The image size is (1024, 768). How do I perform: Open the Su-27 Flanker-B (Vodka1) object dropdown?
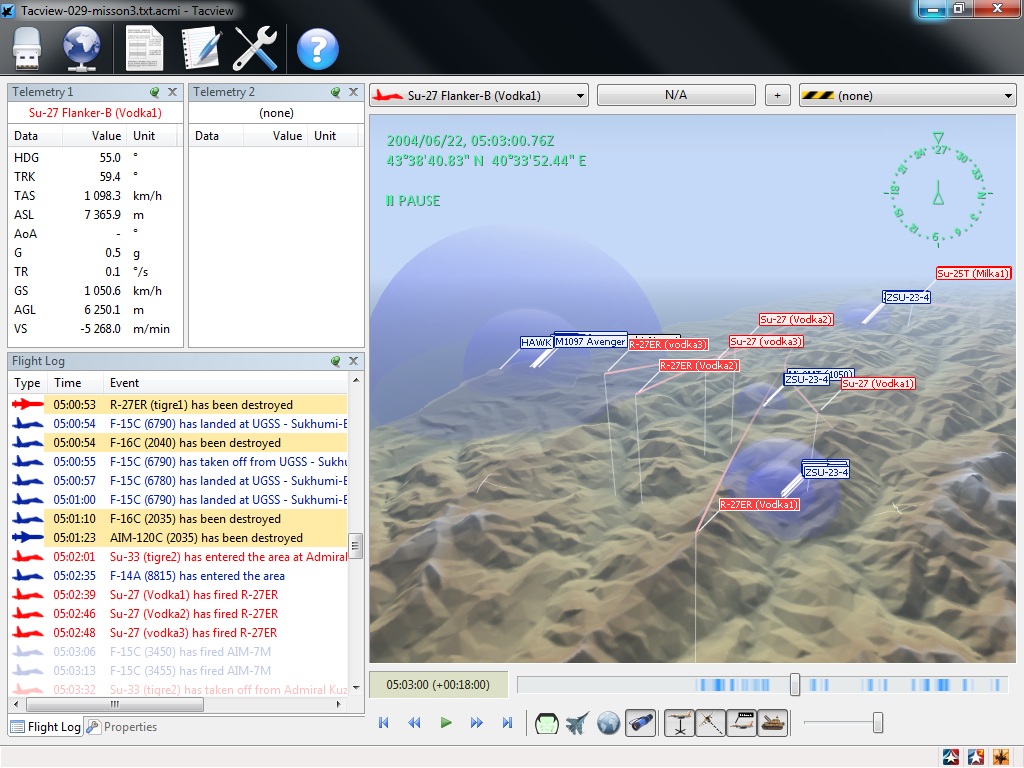coord(479,96)
